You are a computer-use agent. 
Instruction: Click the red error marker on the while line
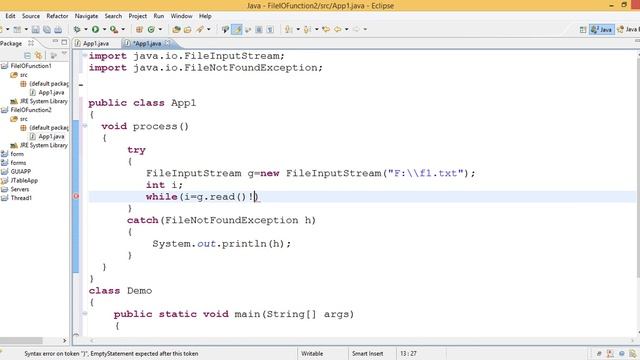(x=76, y=196)
